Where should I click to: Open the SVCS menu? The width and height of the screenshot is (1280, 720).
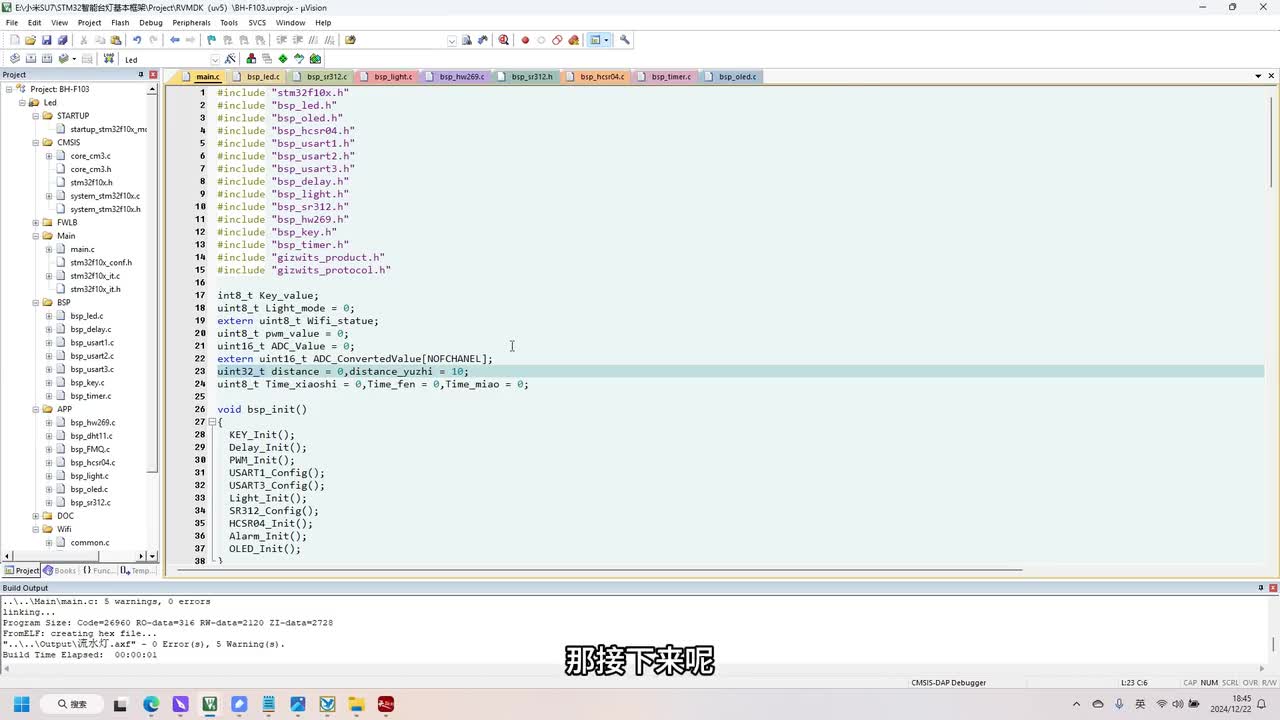click(x=257, y=22)
